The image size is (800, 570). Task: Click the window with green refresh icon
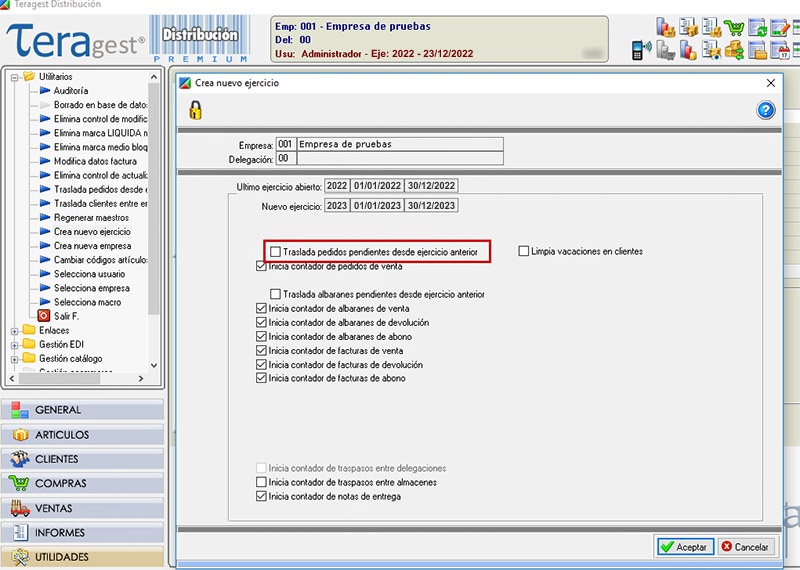(x=757, y=27)
